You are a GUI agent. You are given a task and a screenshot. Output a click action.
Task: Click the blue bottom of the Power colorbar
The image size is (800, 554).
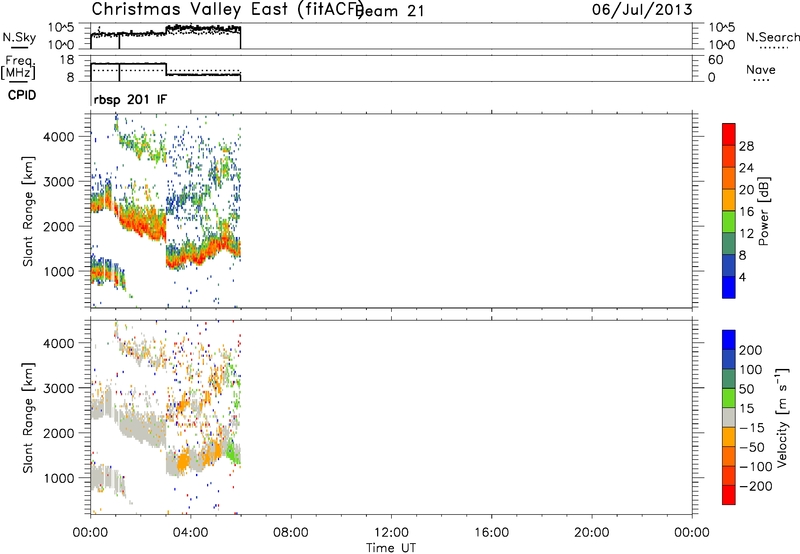[729, 287]
